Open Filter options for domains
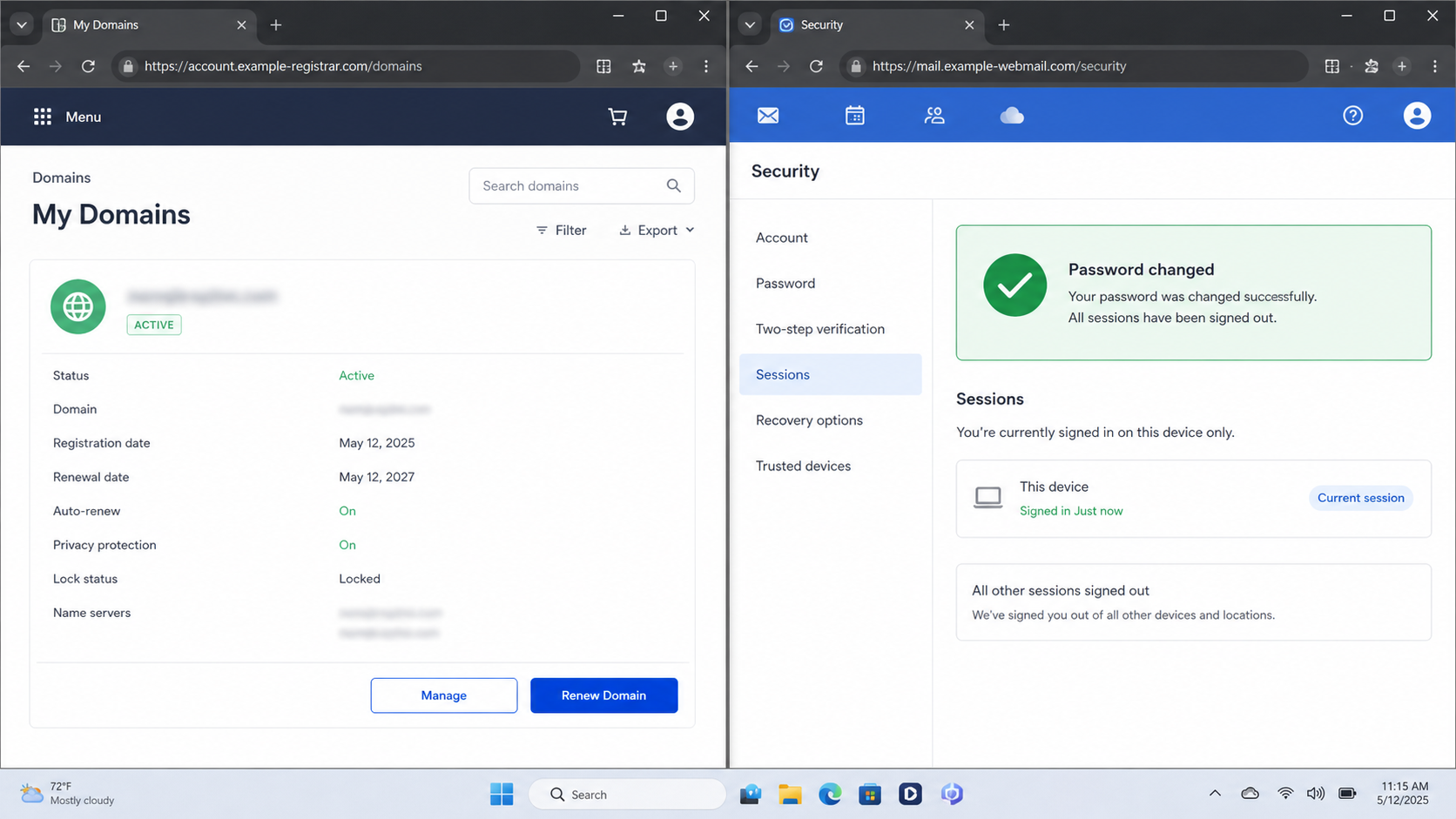This screenshot has width=1456, height=819. click(562, 230)
